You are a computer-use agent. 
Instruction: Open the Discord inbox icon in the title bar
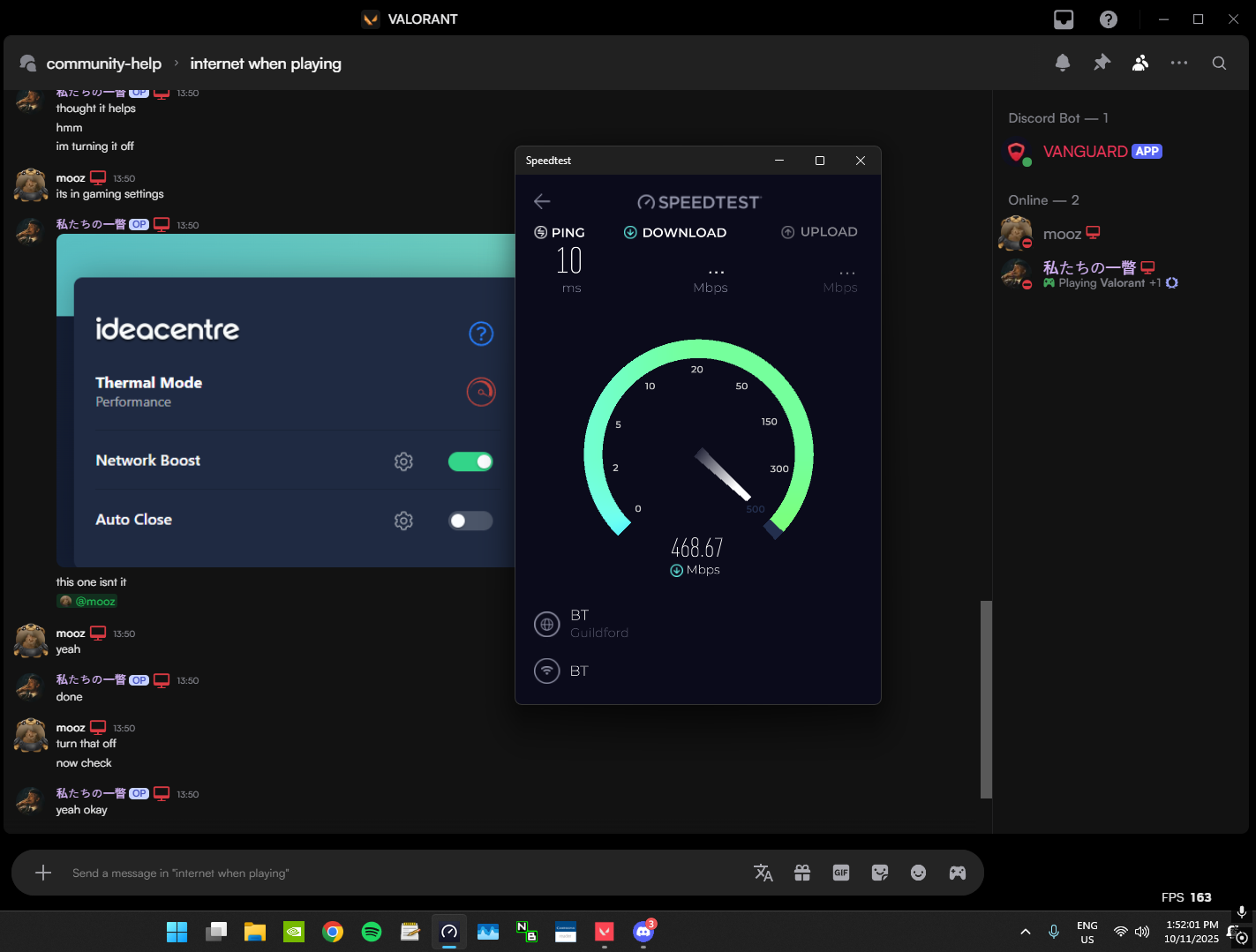[x=1064, y=19]
